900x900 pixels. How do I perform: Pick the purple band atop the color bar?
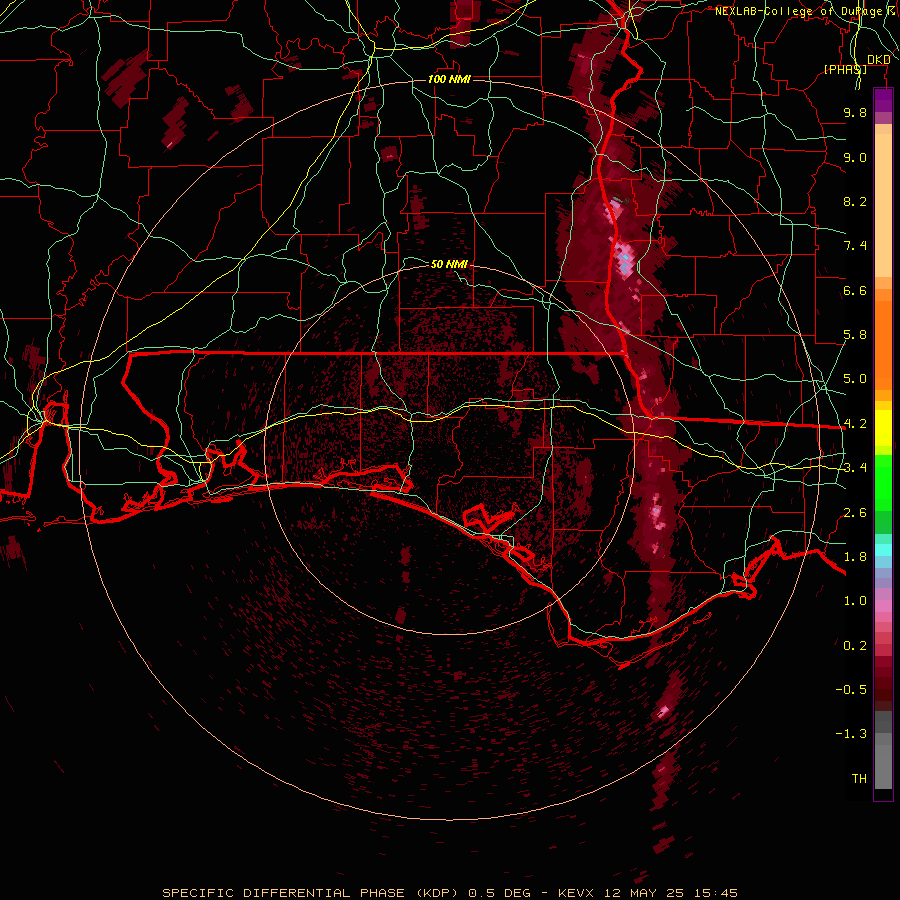click(883, 101)
